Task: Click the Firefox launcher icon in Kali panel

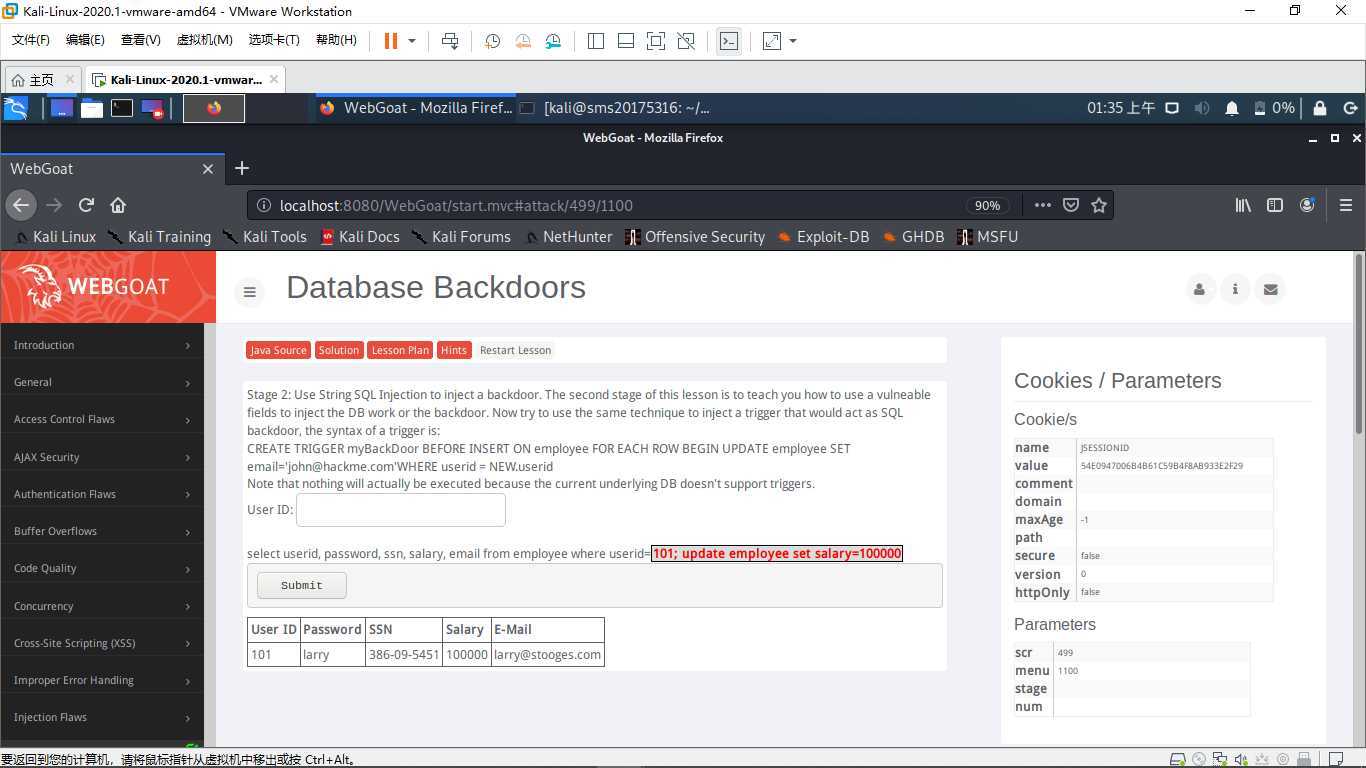Action: [214, 108]
